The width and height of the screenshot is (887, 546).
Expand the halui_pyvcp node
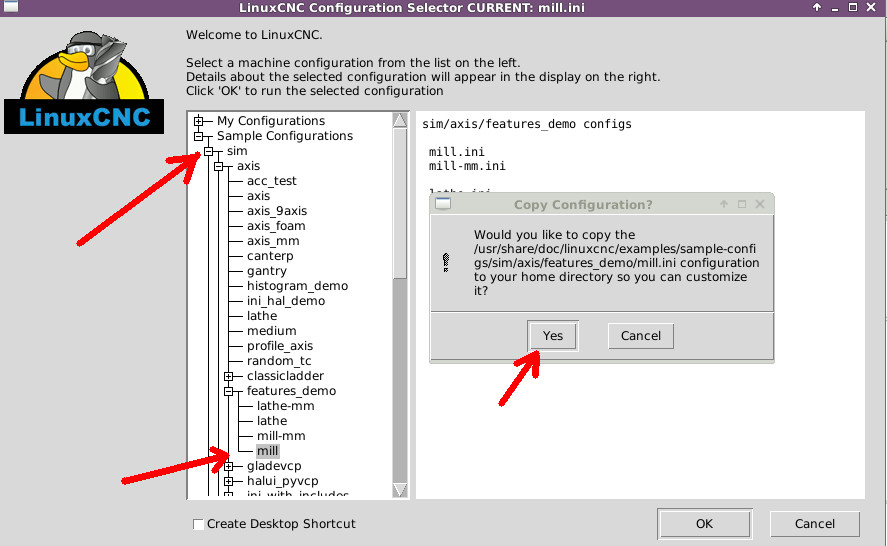229,481
